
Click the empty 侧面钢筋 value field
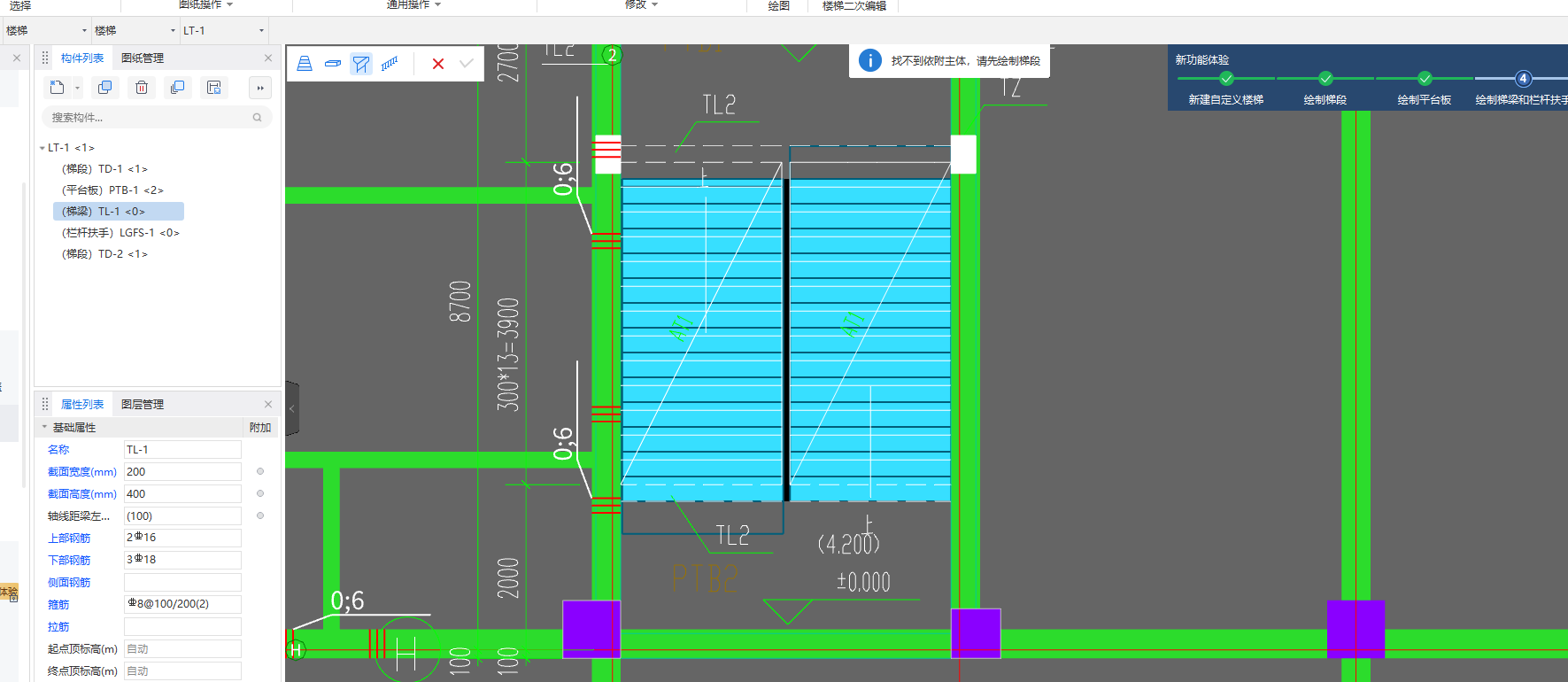click(182, 582)
